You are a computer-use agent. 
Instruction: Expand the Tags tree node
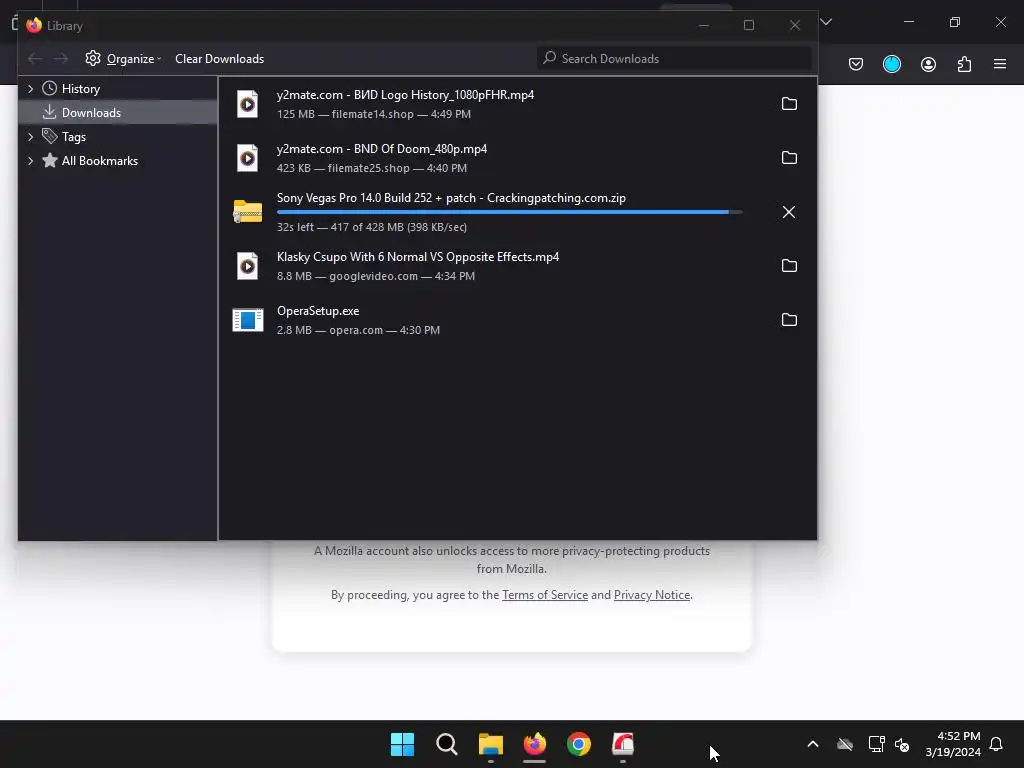coord(30,137)
